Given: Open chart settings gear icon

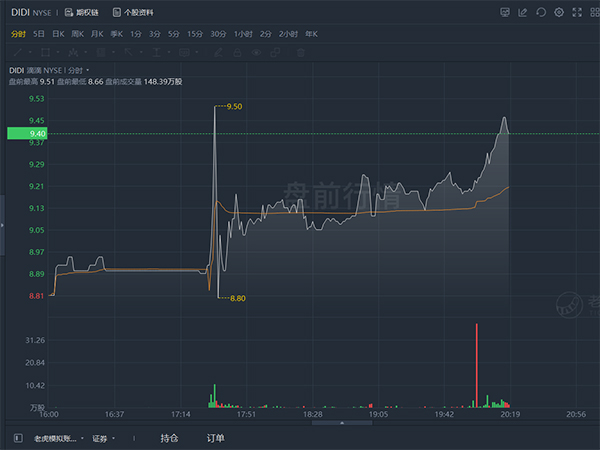Looking at the screenshot, I should click(x=559, y=12).
